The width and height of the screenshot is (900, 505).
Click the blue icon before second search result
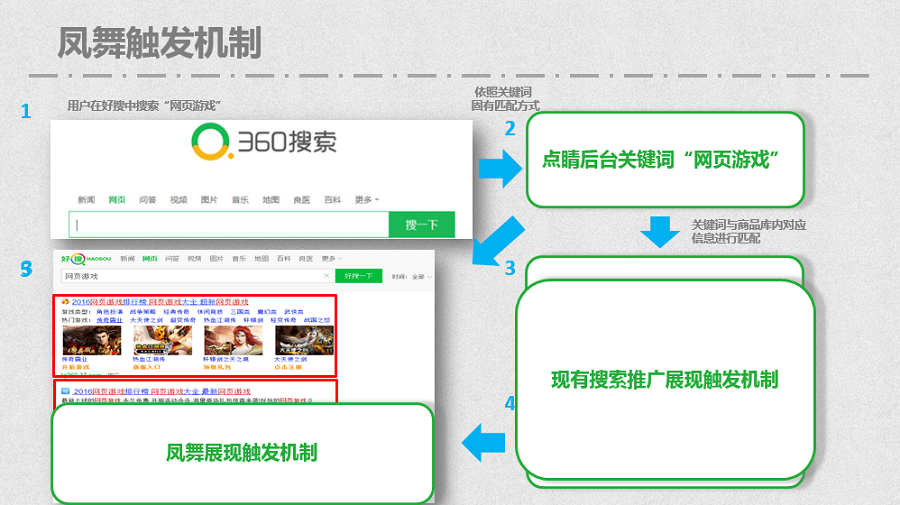65,390
